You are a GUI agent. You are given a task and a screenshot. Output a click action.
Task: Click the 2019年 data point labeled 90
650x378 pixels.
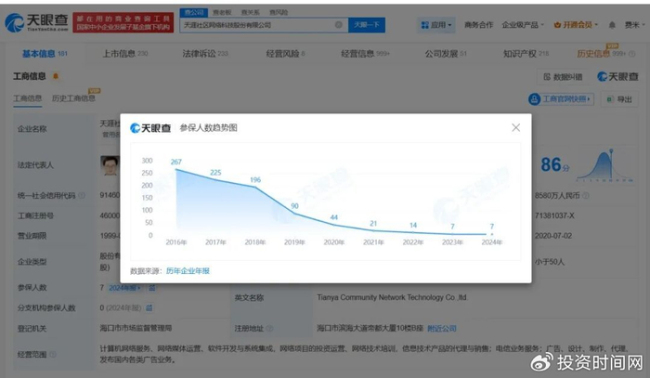(x=295, y=213)
